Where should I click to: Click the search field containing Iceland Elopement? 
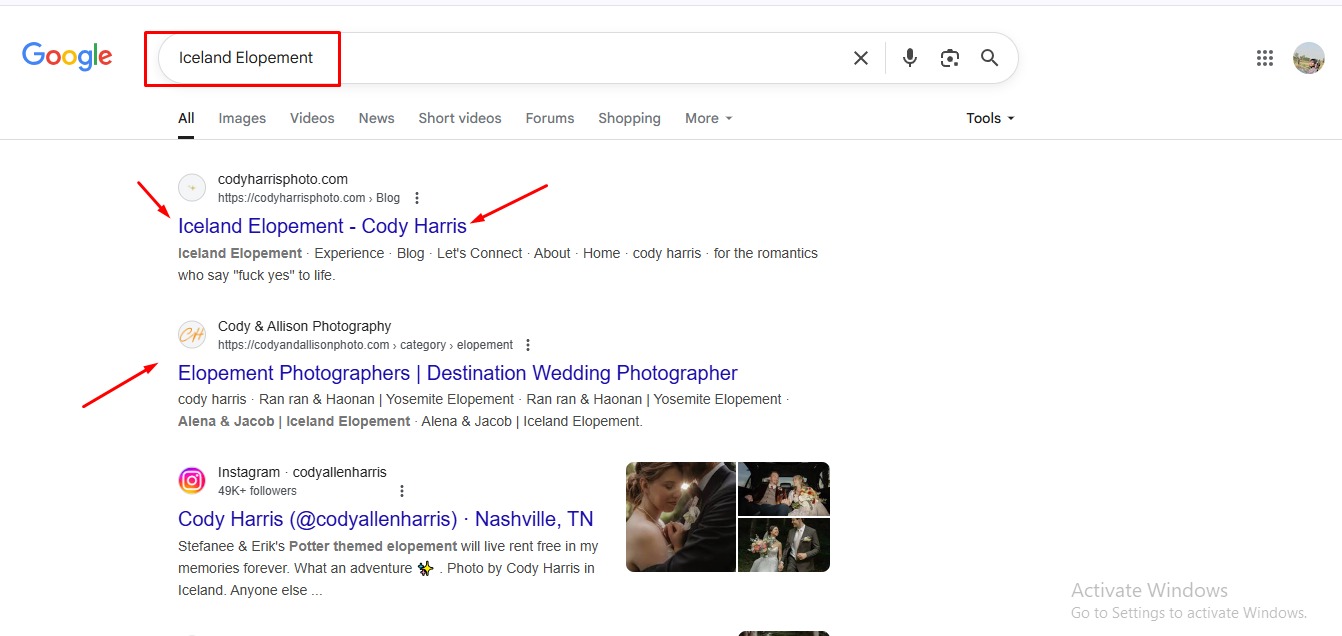tap(500, 58)
